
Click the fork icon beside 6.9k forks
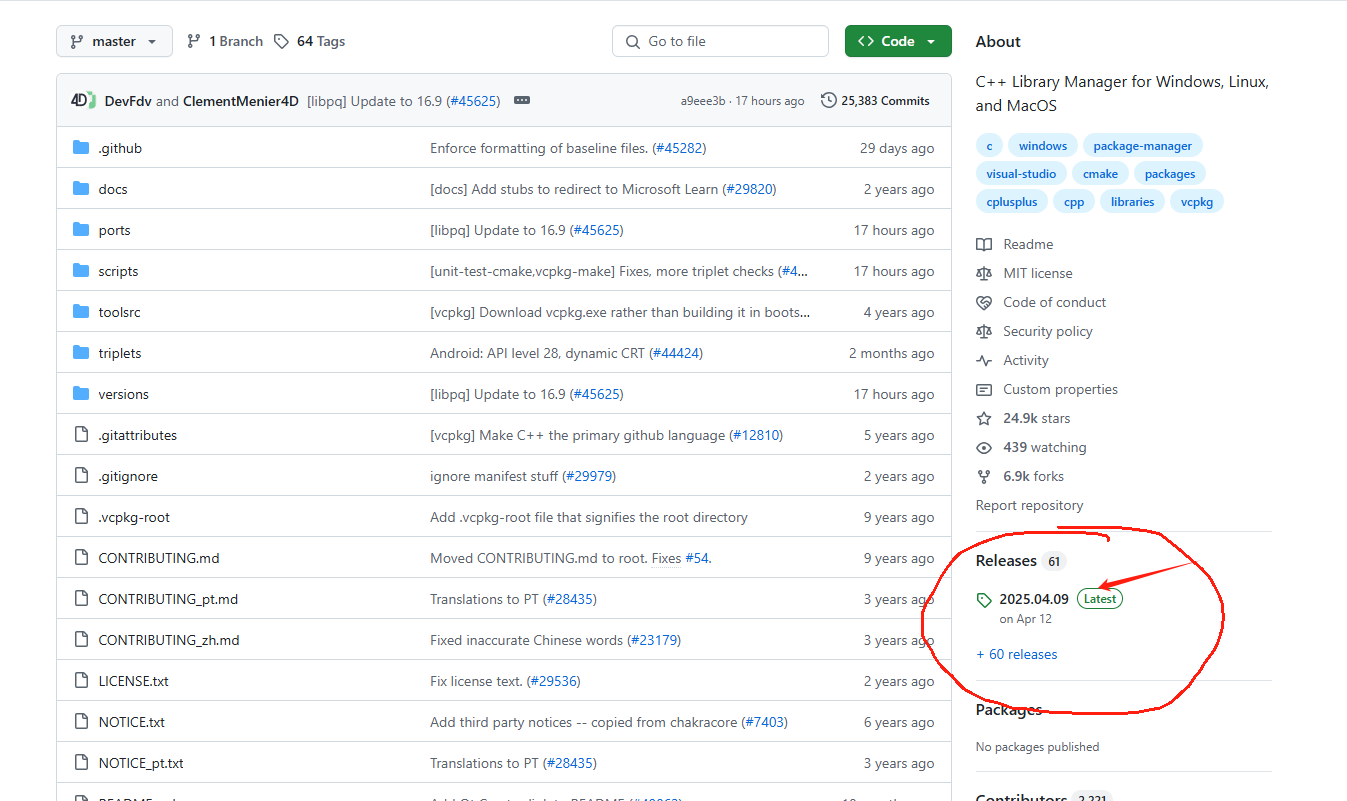point(984,476)
